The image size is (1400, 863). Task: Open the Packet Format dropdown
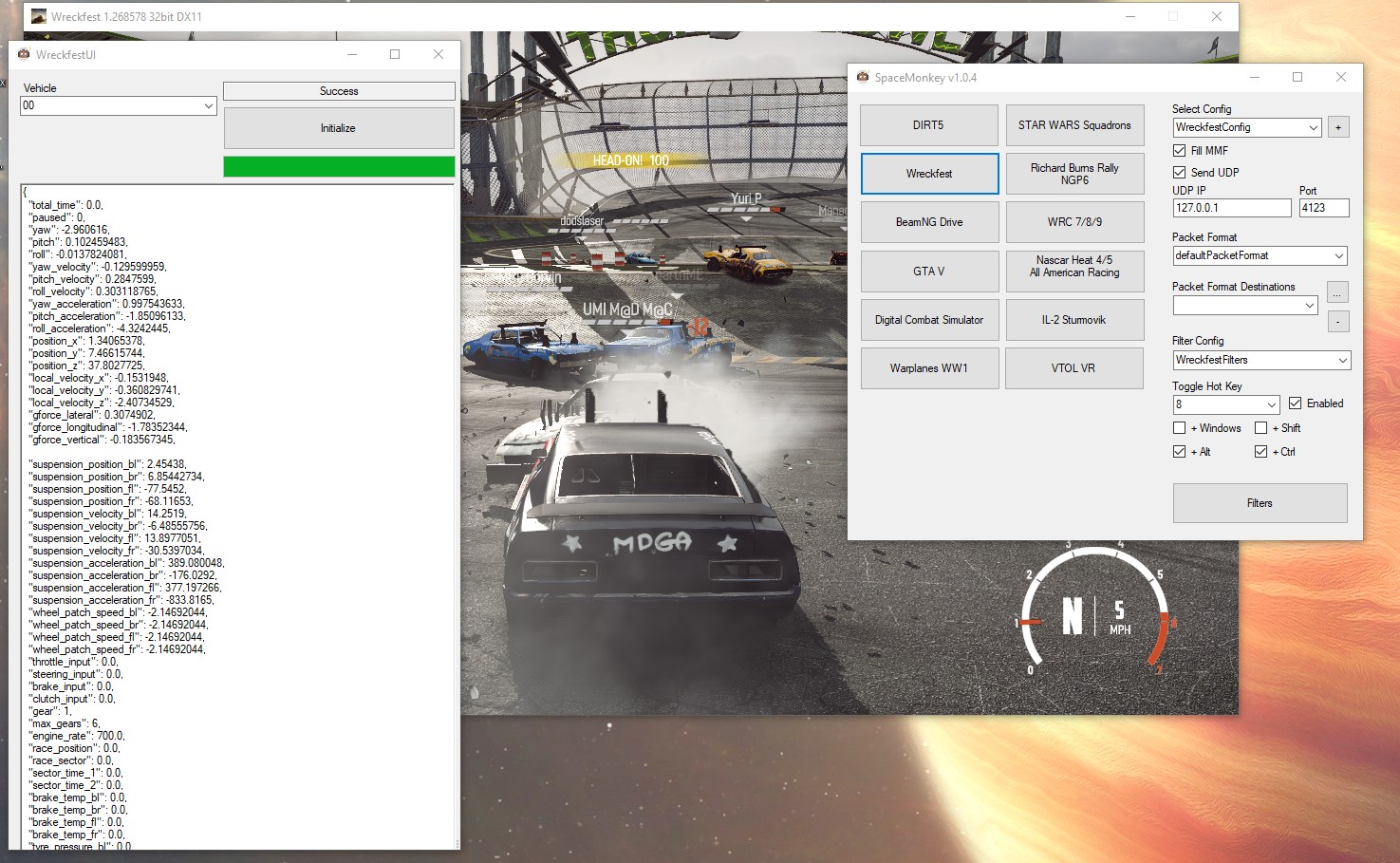[x=1260, y=255]
